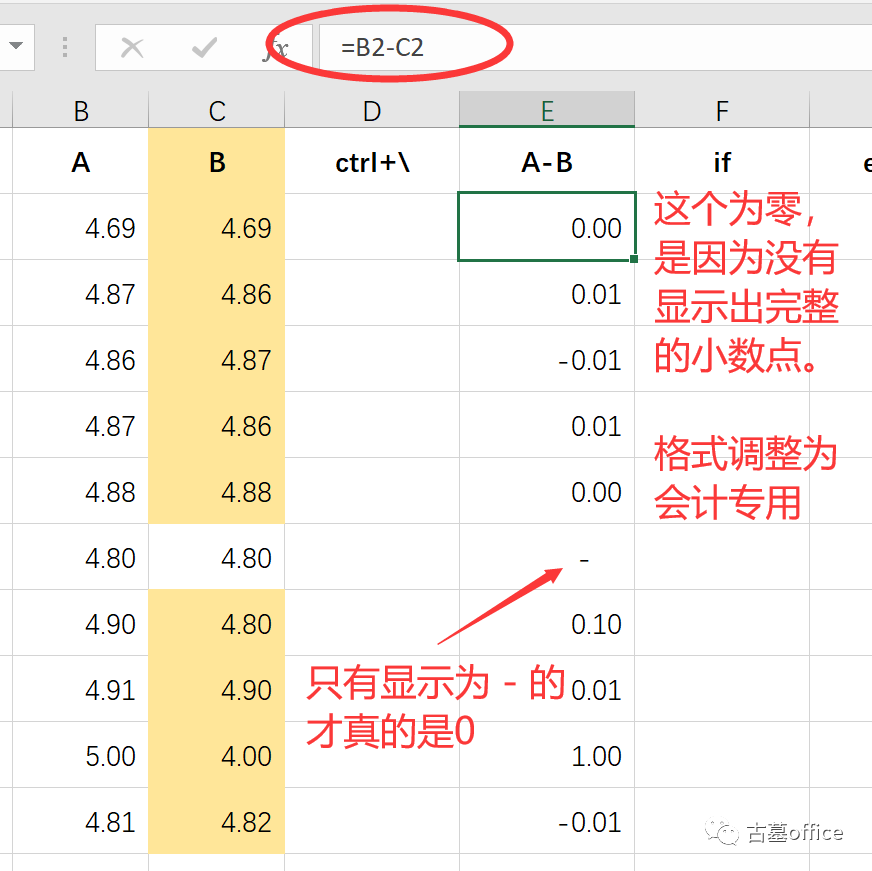The height and width of the screenshot is (871, 872).
Task: Click header cell A in column B
Action: (x=81, y=162)
